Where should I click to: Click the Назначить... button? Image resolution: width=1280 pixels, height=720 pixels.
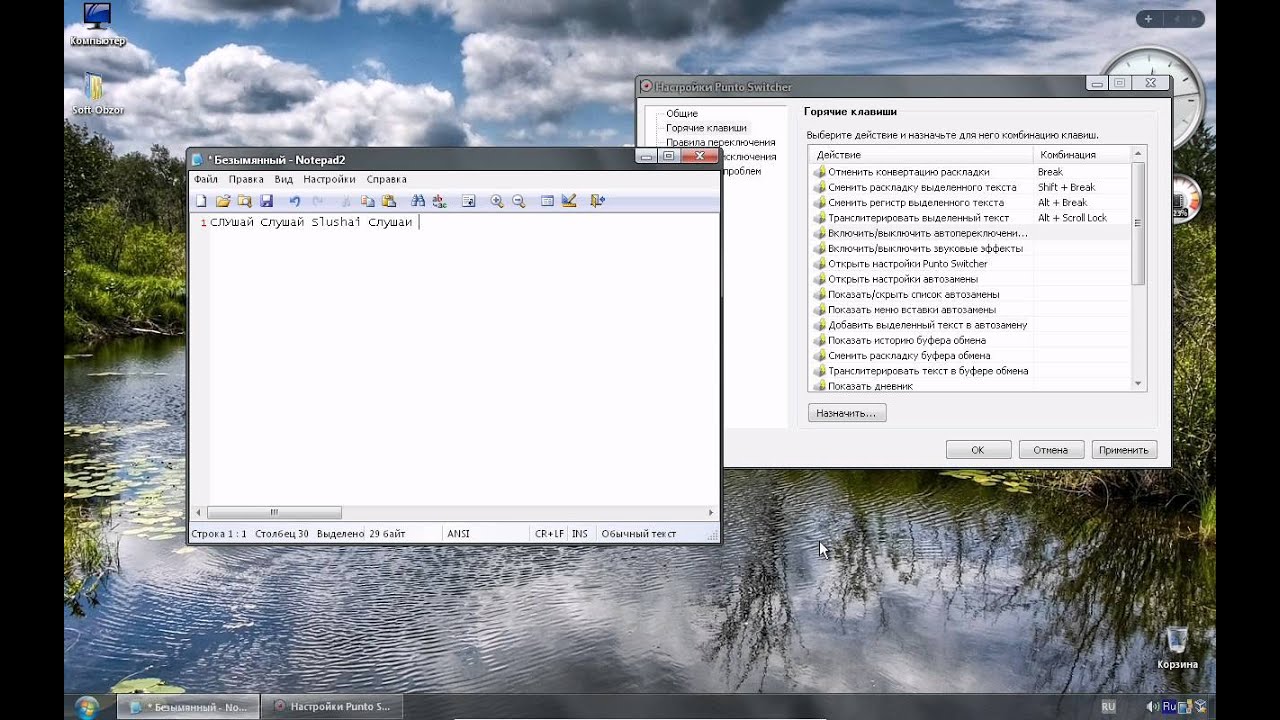(847, 413)
